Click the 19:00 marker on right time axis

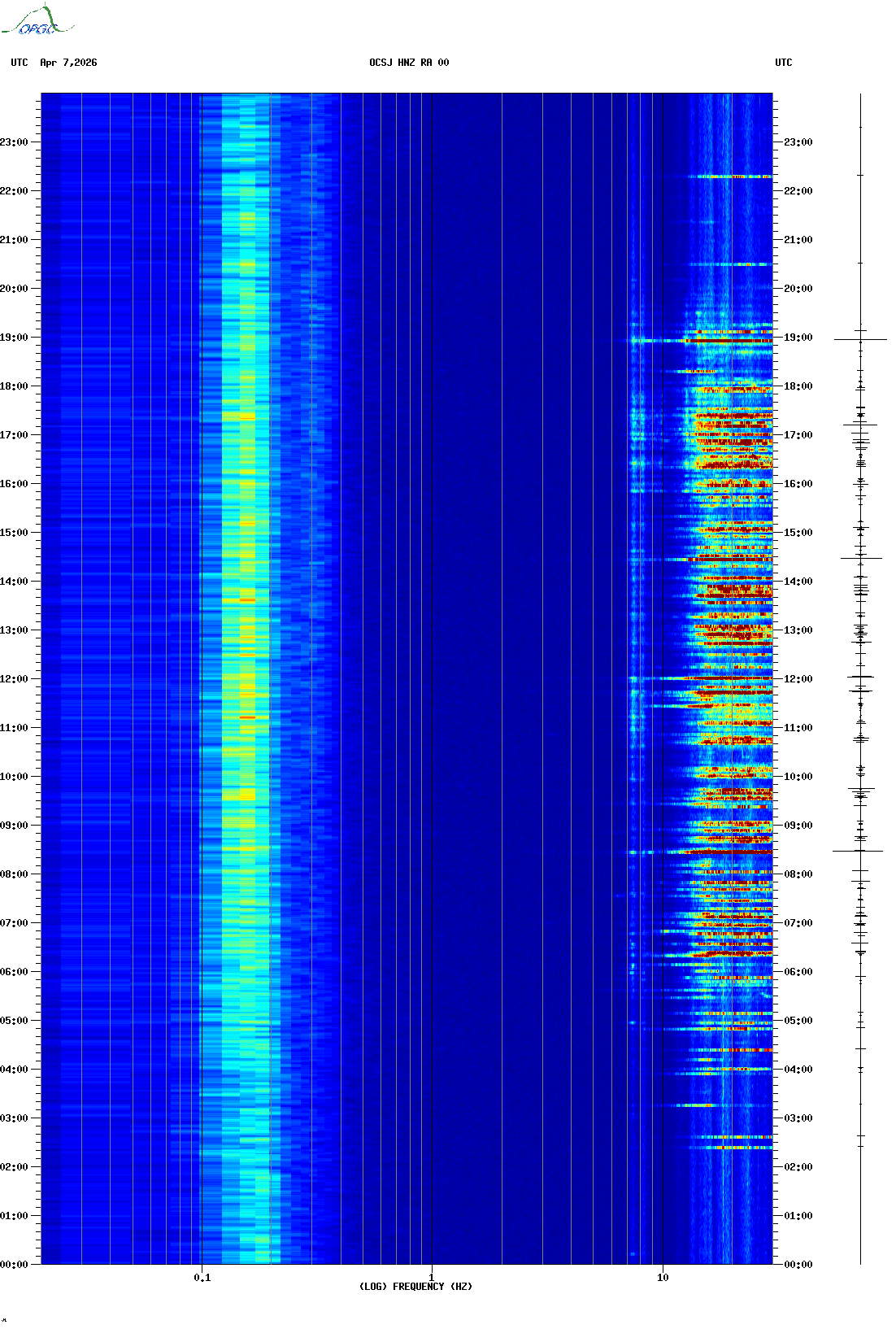[x=798, y=338]
